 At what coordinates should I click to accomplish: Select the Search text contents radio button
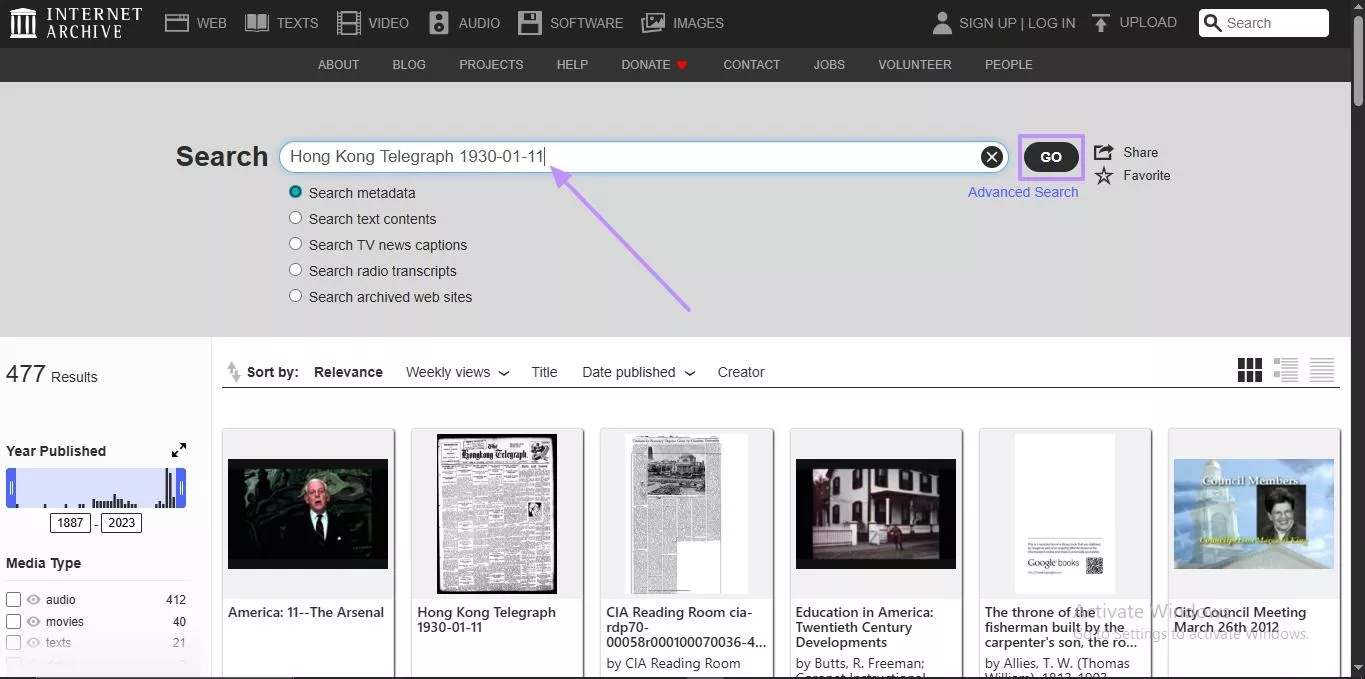click(295, 217)
